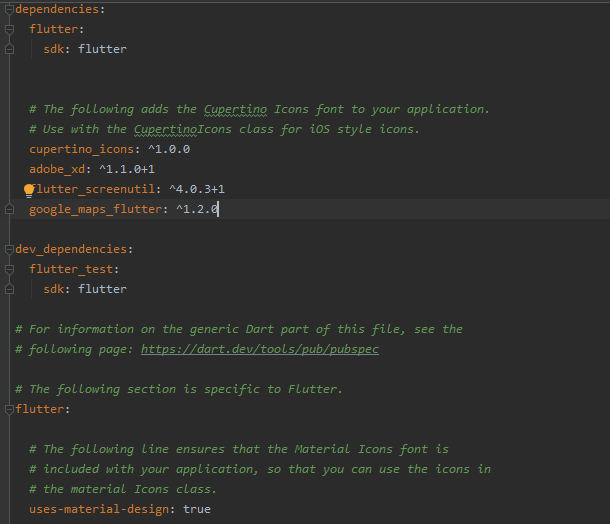Click comment line starting 'included with your application'
610x524 pixels.
click(x=260, y=470)
